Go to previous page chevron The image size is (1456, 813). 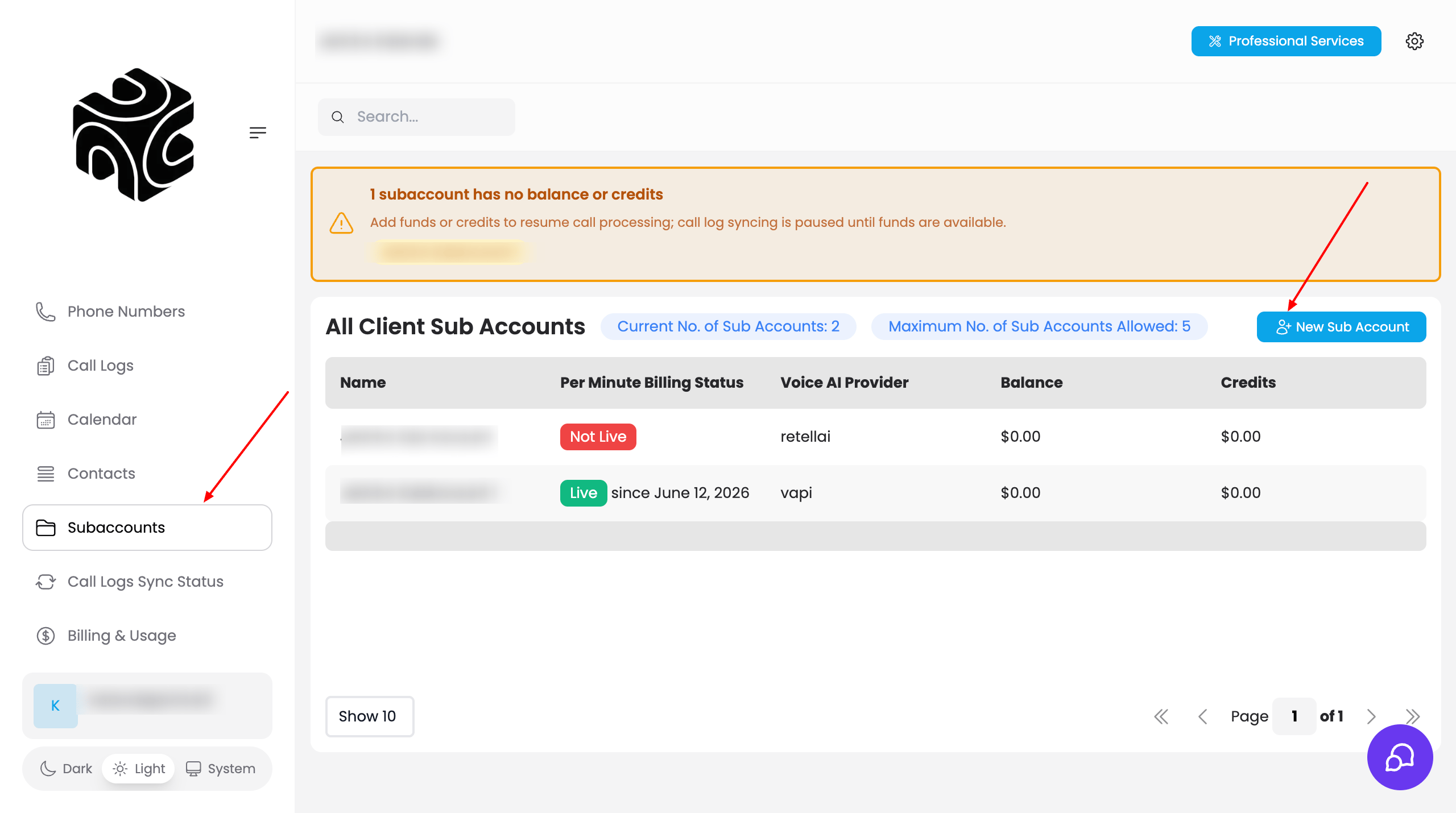[1202, 716]
